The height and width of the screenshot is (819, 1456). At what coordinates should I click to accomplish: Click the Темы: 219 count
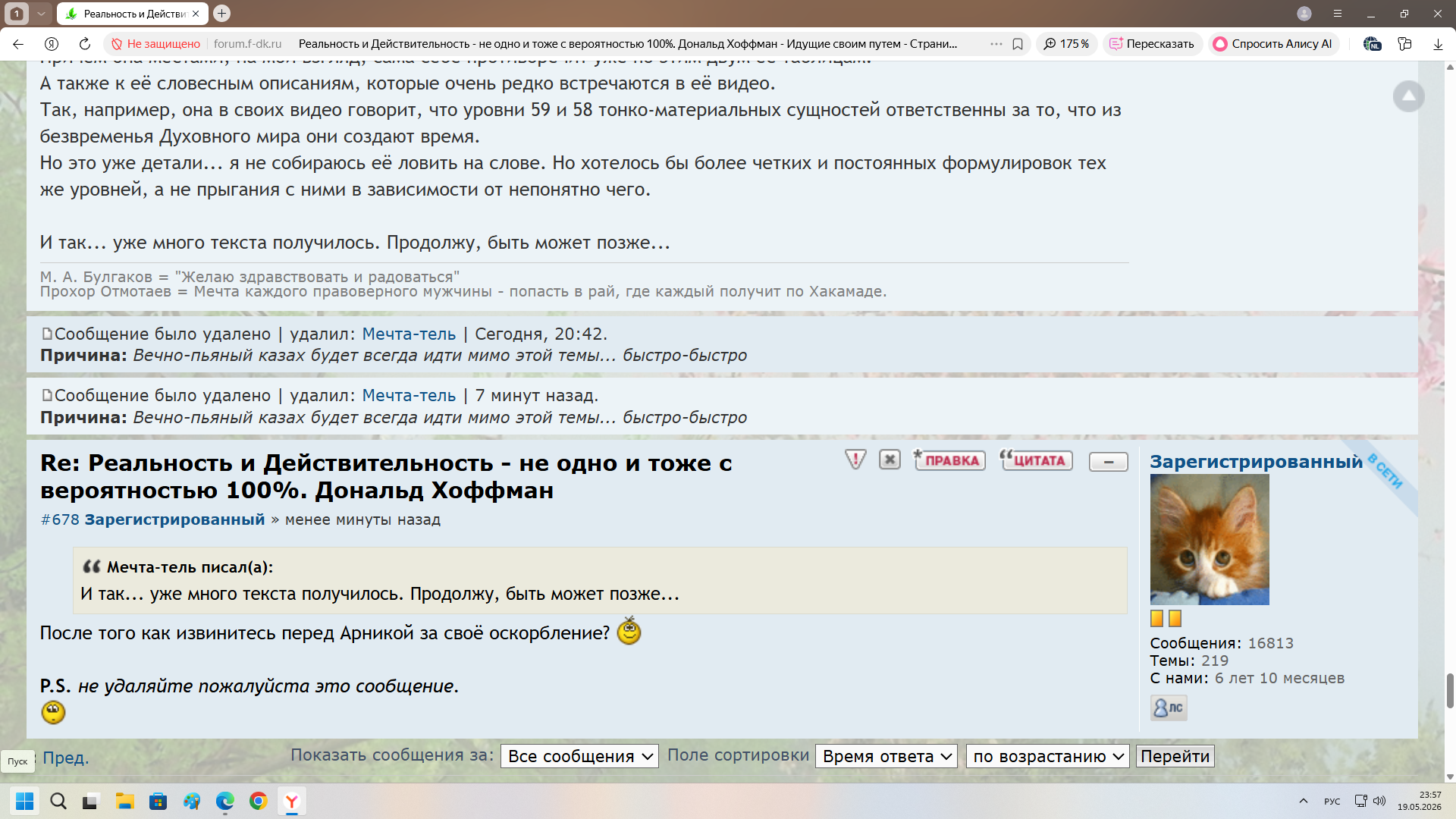coord(1189,661)
